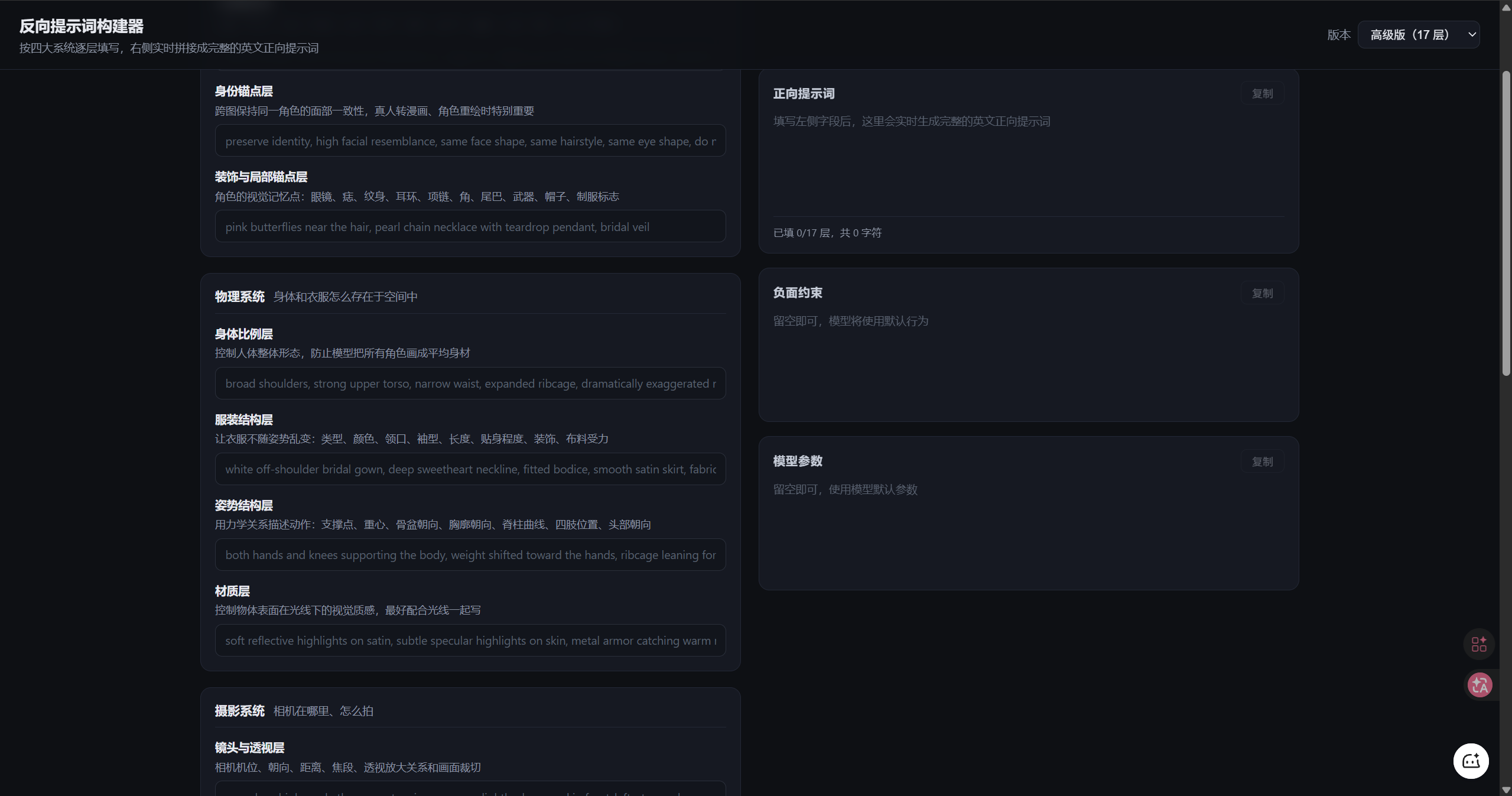Focus the 姿势结构层 input field
The height and width of the screenshot is (796, 1512).
[x=470, y=554]
